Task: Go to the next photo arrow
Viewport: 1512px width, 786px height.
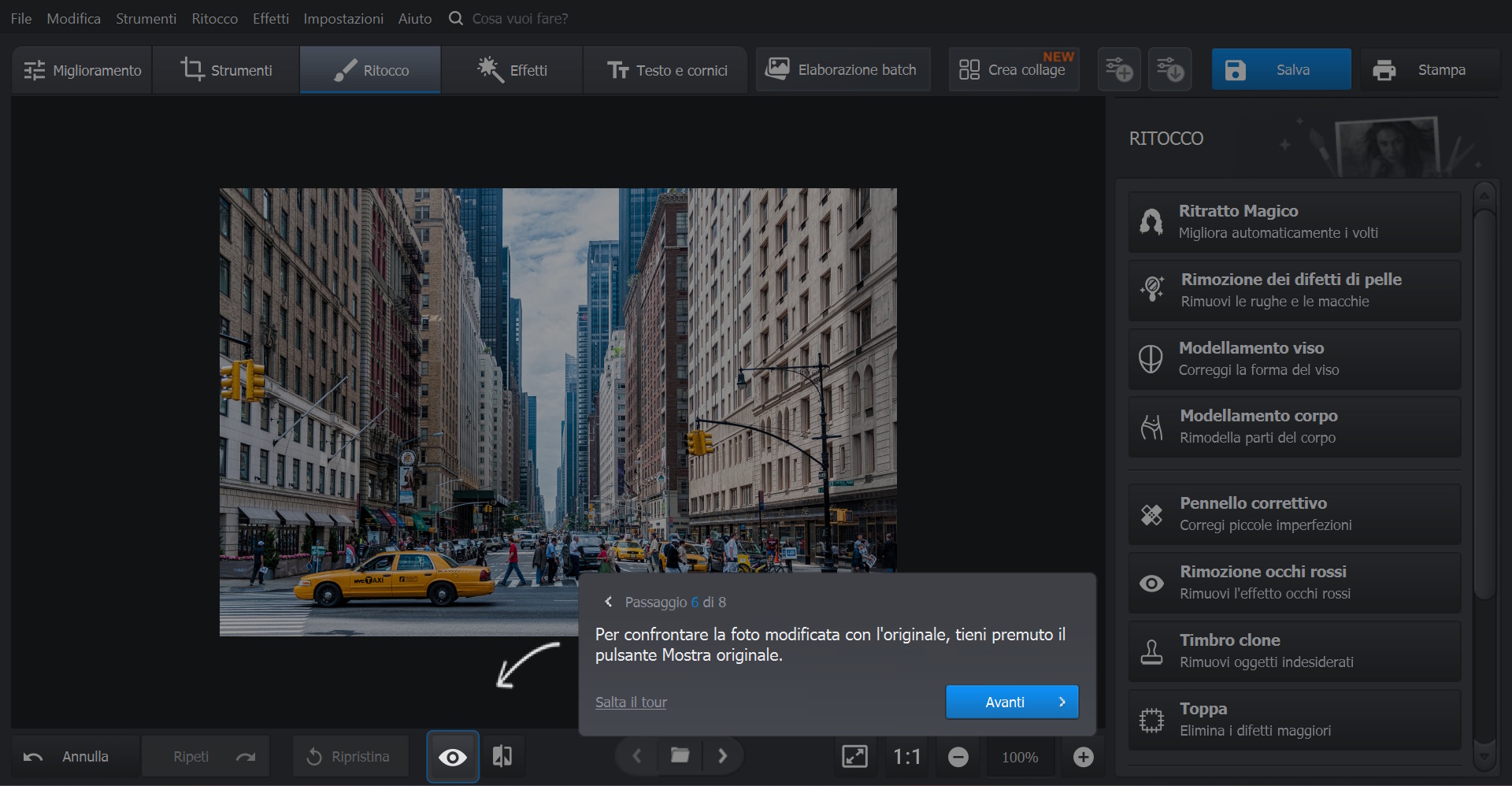Action: click(x=722, y=756)
